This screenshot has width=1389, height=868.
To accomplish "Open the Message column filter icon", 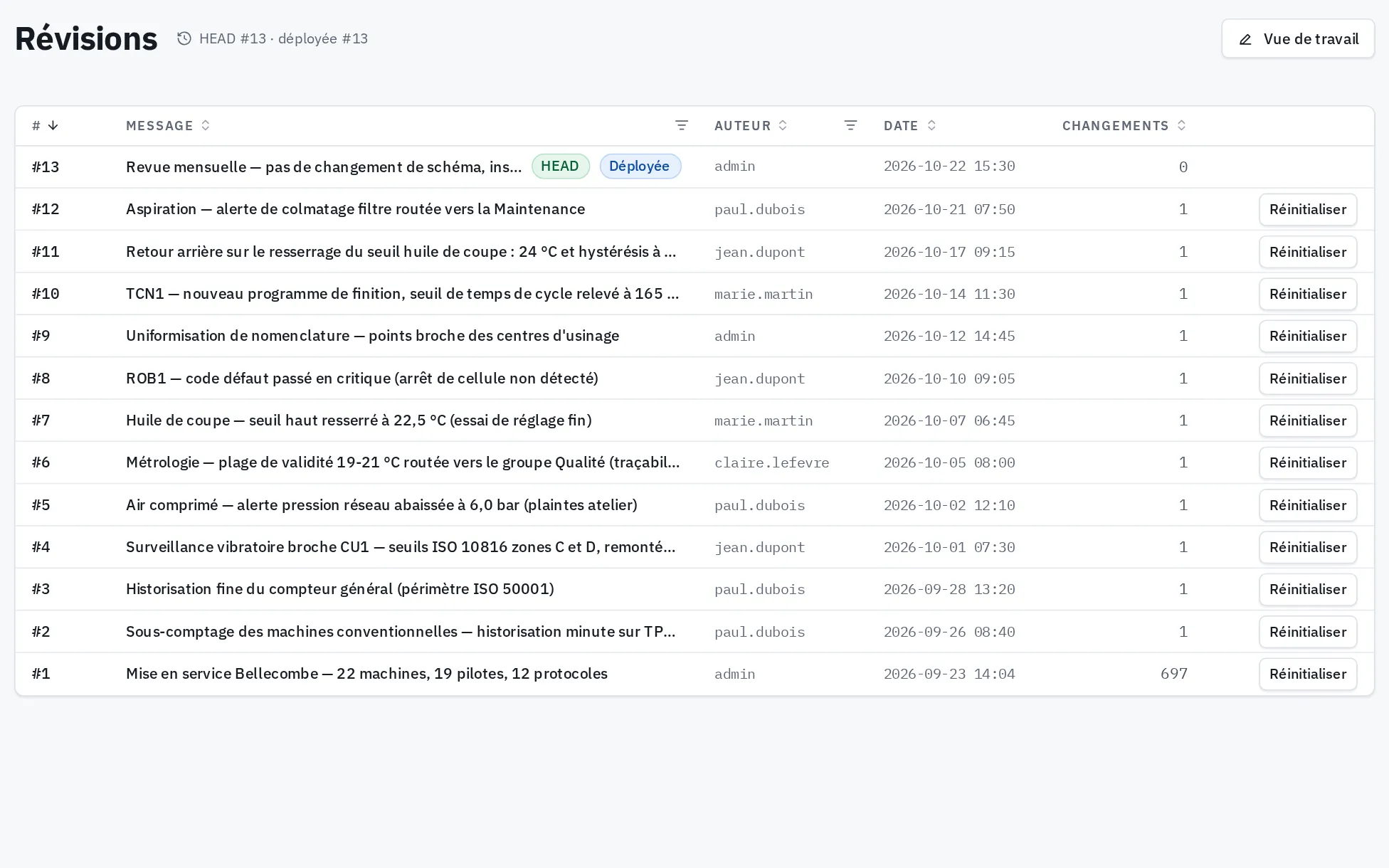I will pyautogui.click(x=682, y=125).
